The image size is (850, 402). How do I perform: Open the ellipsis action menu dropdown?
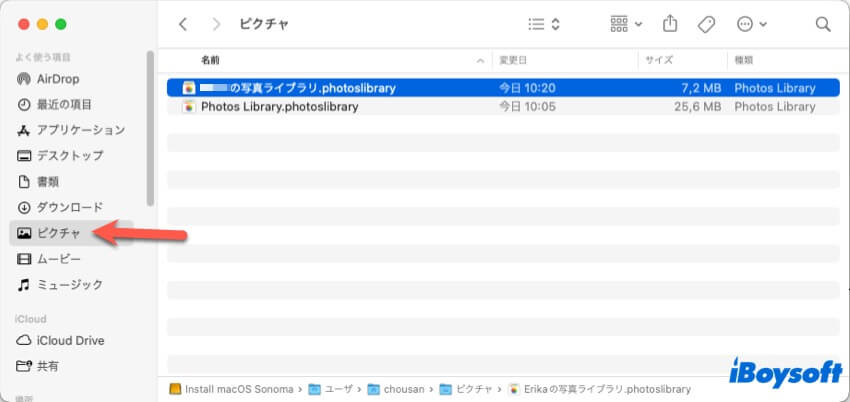pyautogui.click(x=751, y=24)
